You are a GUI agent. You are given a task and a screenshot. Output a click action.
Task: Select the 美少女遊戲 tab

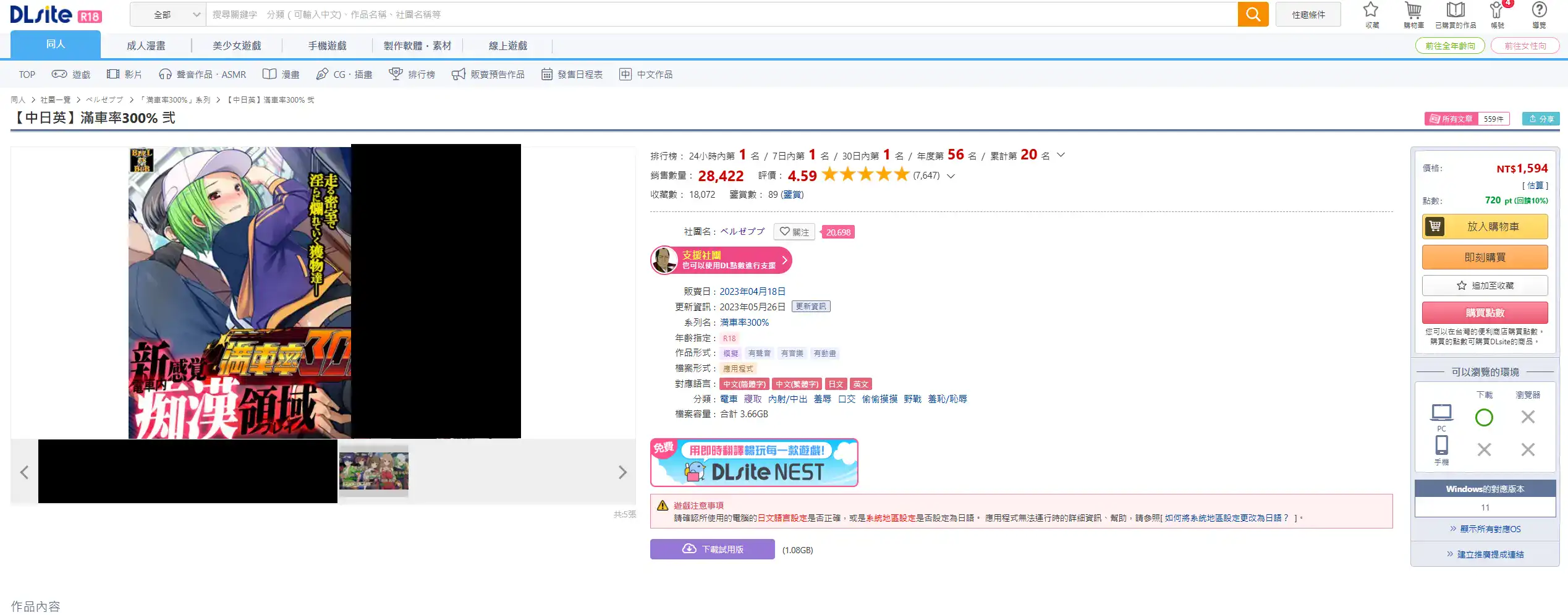237,46
